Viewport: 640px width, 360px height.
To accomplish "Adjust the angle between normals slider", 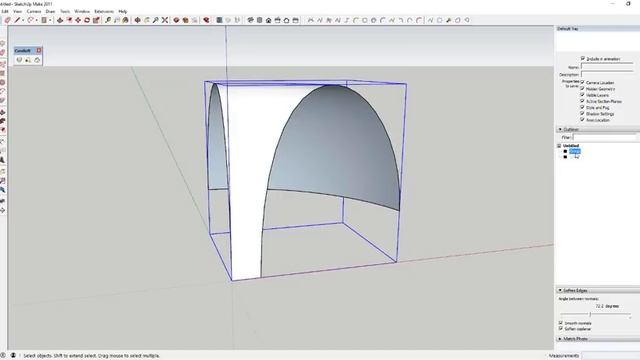I will (590, 314).
